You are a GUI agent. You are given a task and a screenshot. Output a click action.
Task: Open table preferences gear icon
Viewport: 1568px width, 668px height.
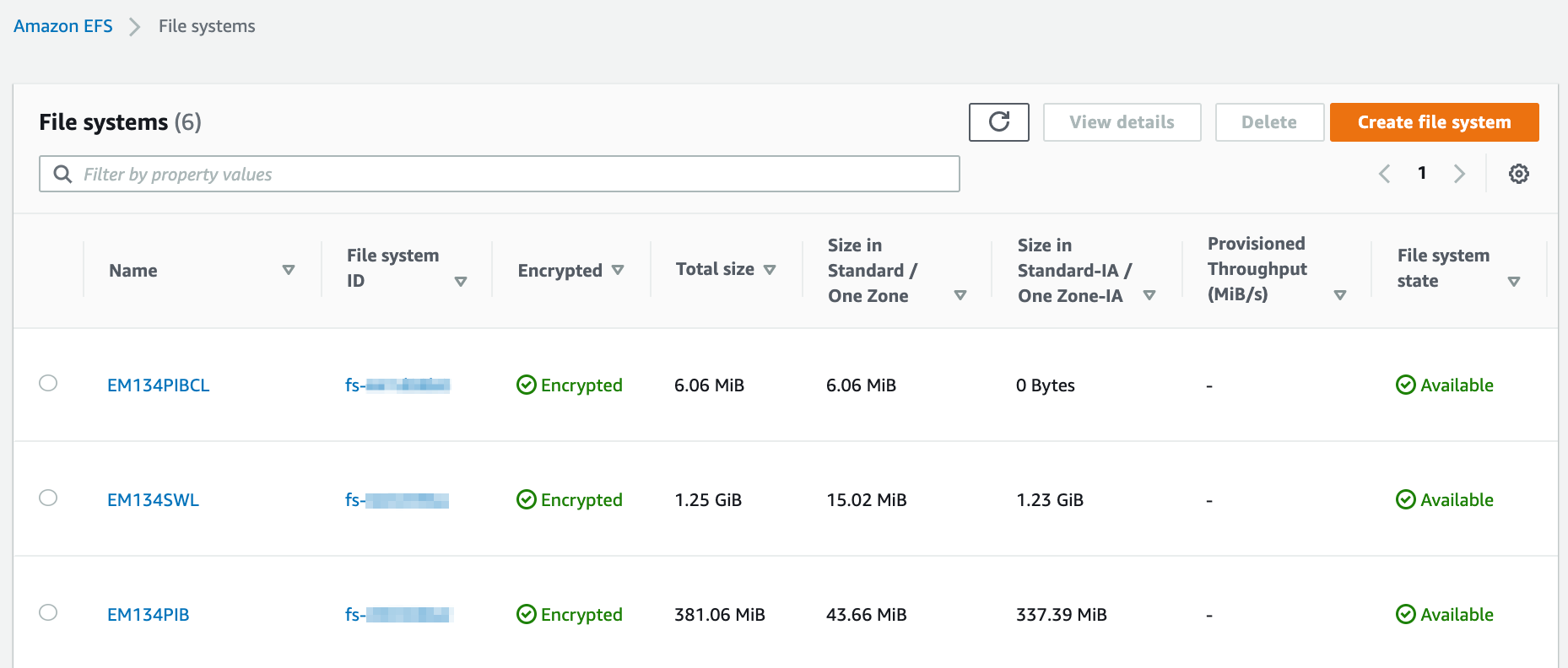[x=1518, y=174]
